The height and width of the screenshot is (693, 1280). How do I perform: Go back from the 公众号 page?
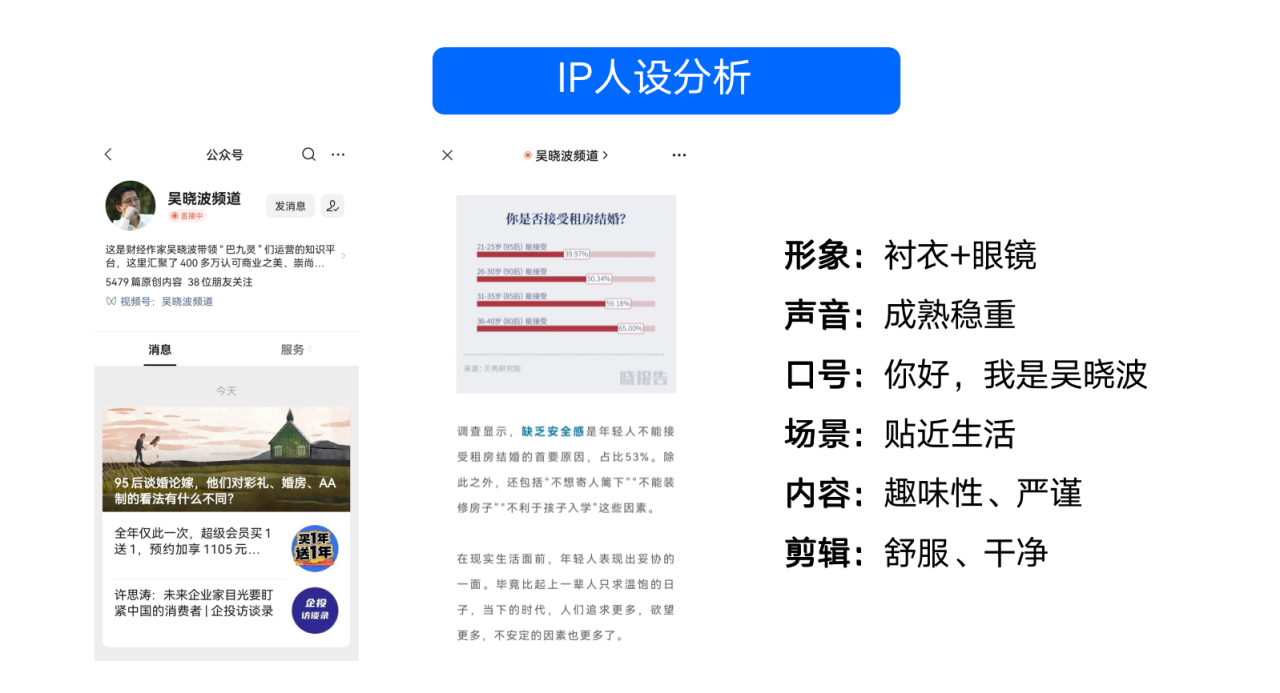(x=108, y=154)
